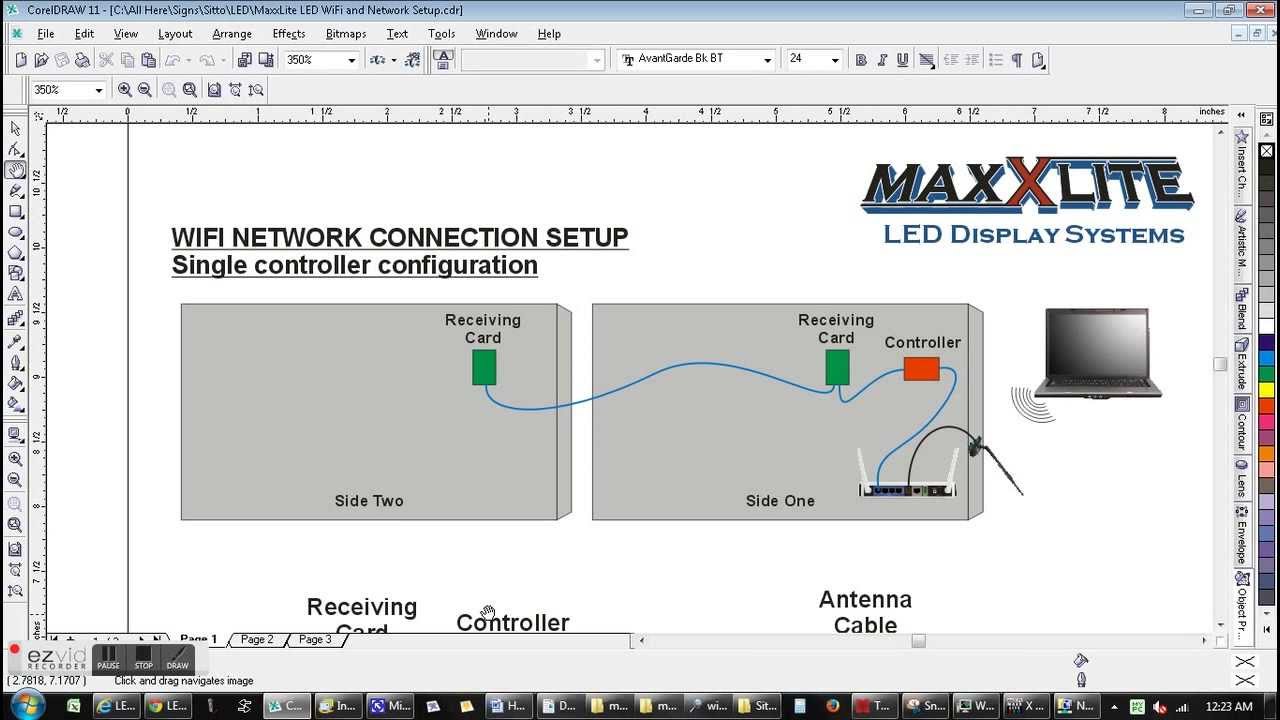This screenshot has width=1280, height=720.
Task: Select the Rectangle tool in toolbox
Action: tap(15, 212)
